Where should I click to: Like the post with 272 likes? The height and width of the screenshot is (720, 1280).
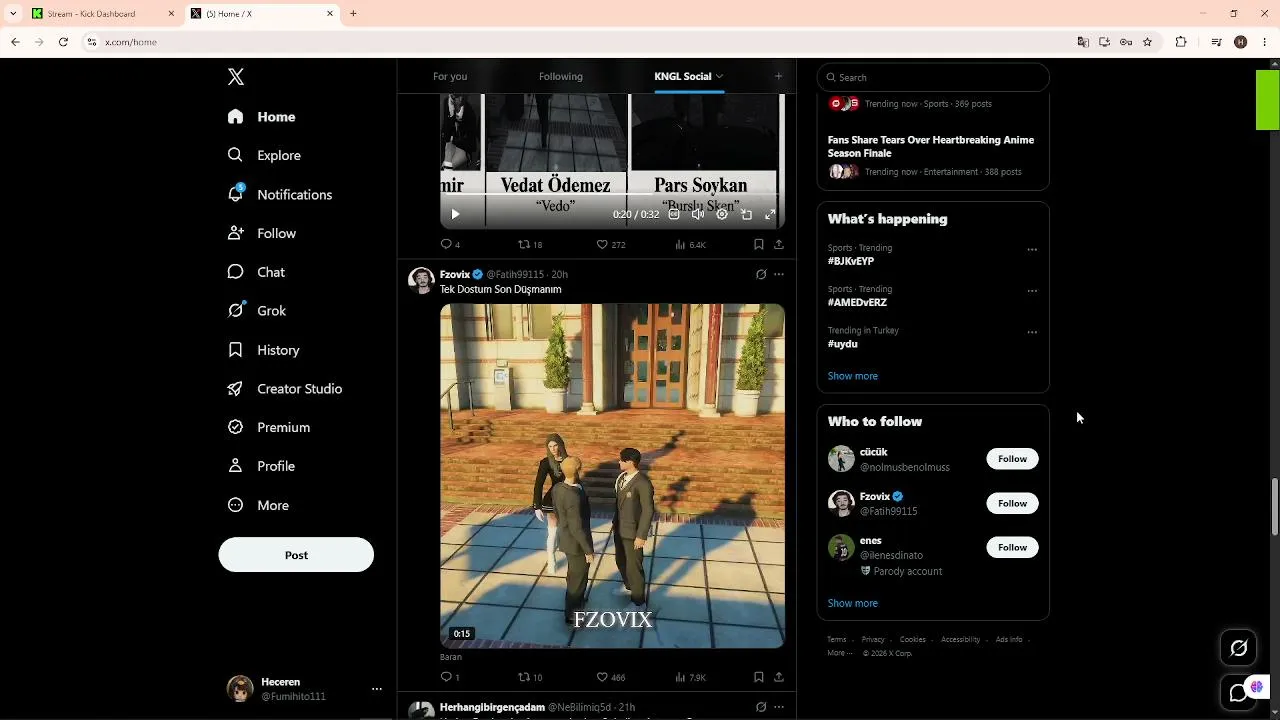point(610,244)
